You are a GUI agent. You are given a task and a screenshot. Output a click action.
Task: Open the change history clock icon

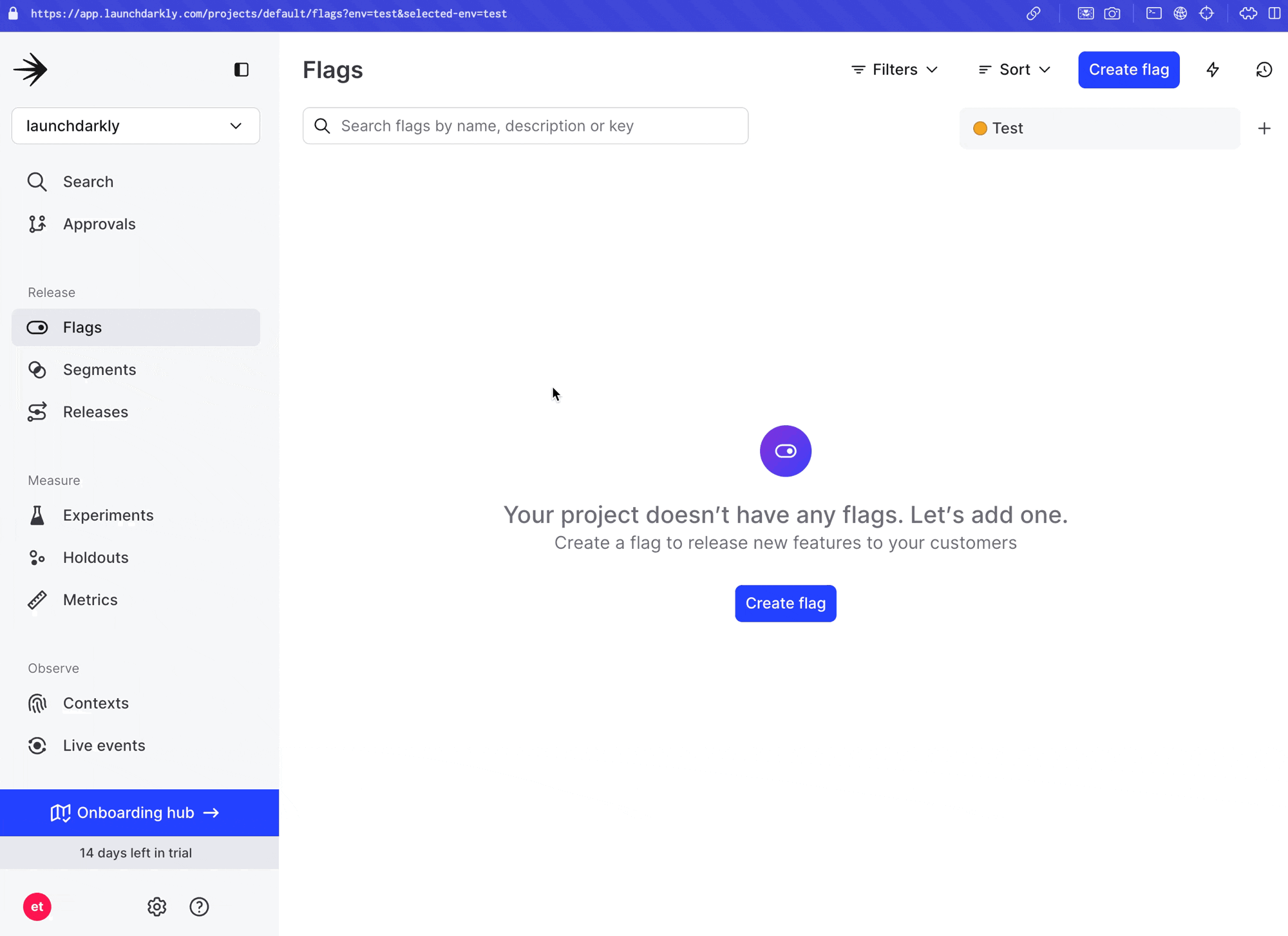[1264, 70]
